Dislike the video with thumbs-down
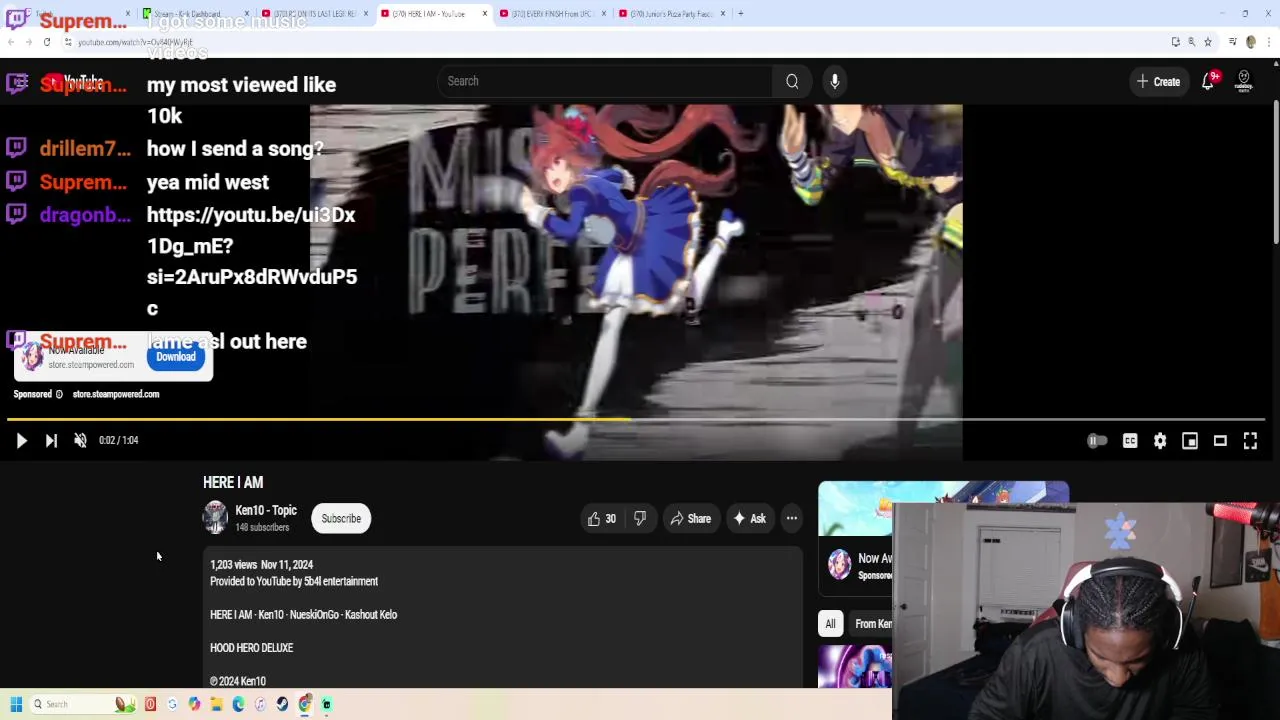1280x720 pixels. click(640, 519)
